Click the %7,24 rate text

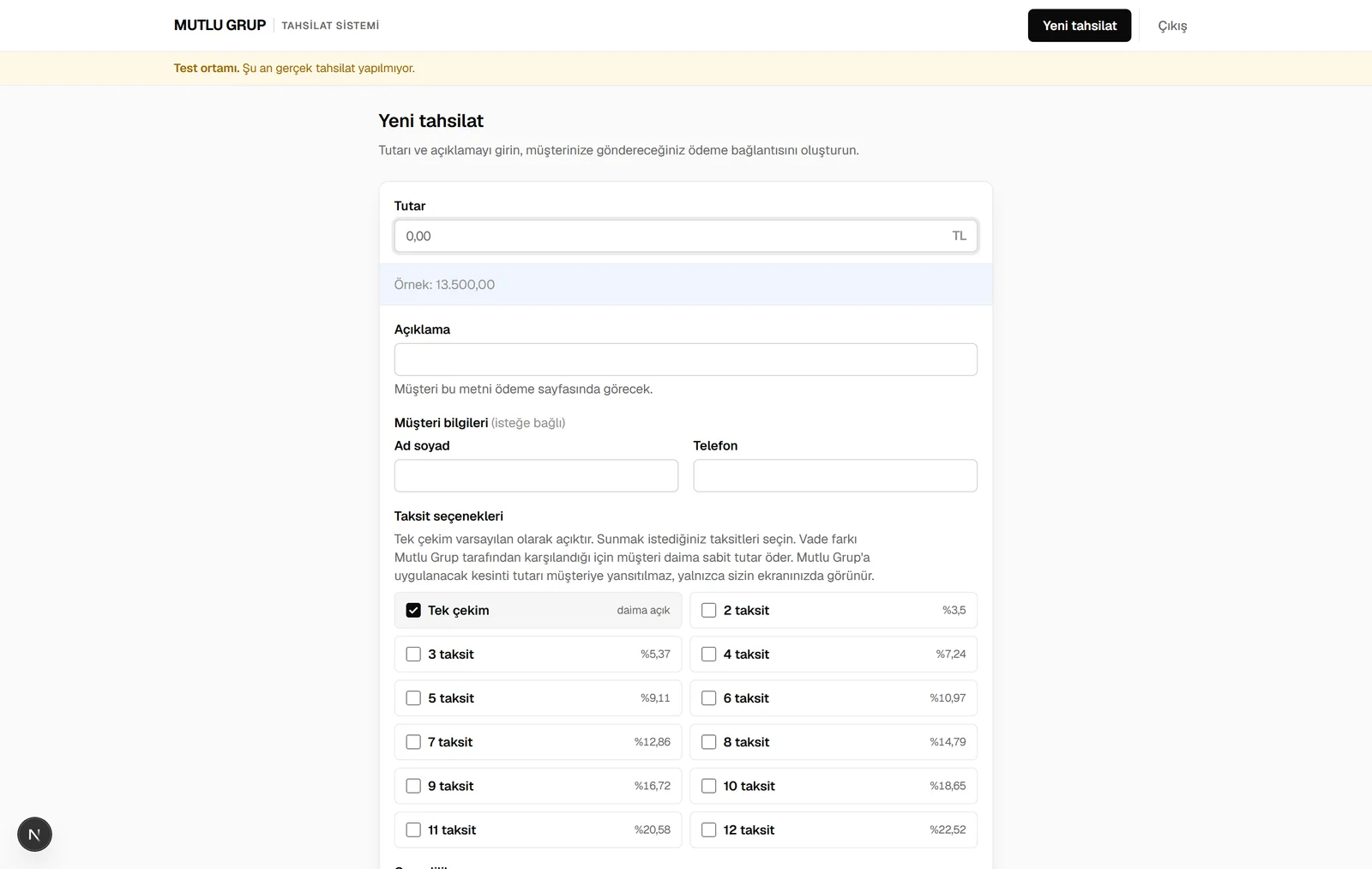tap(951, 655)
